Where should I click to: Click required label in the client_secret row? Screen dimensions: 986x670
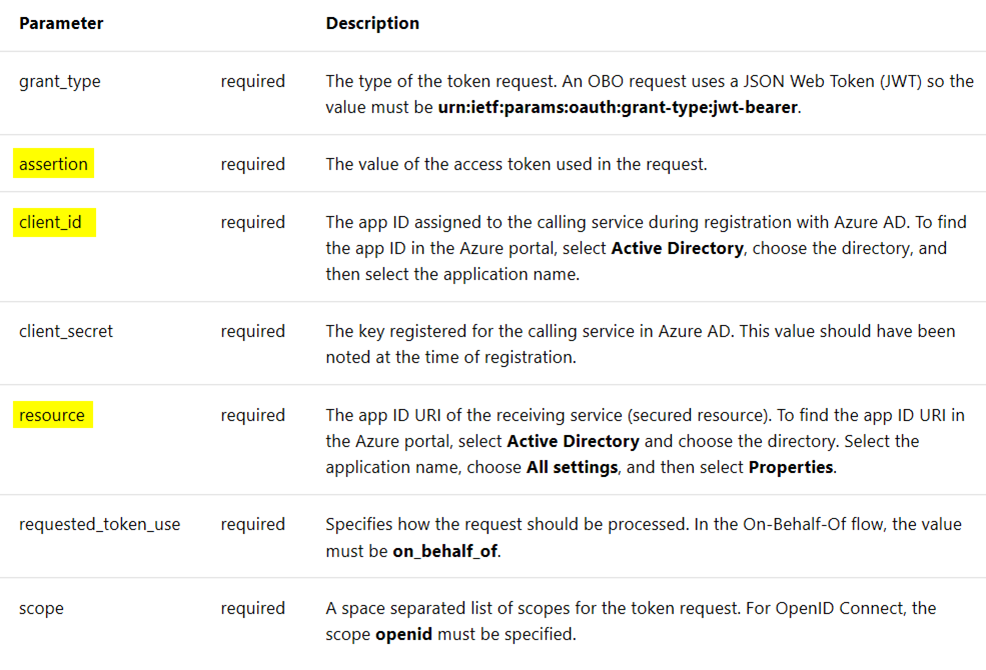[253, 332]
